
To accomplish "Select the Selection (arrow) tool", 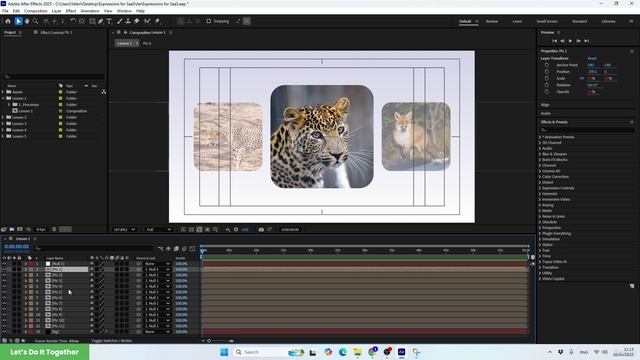I will (18, 21).
